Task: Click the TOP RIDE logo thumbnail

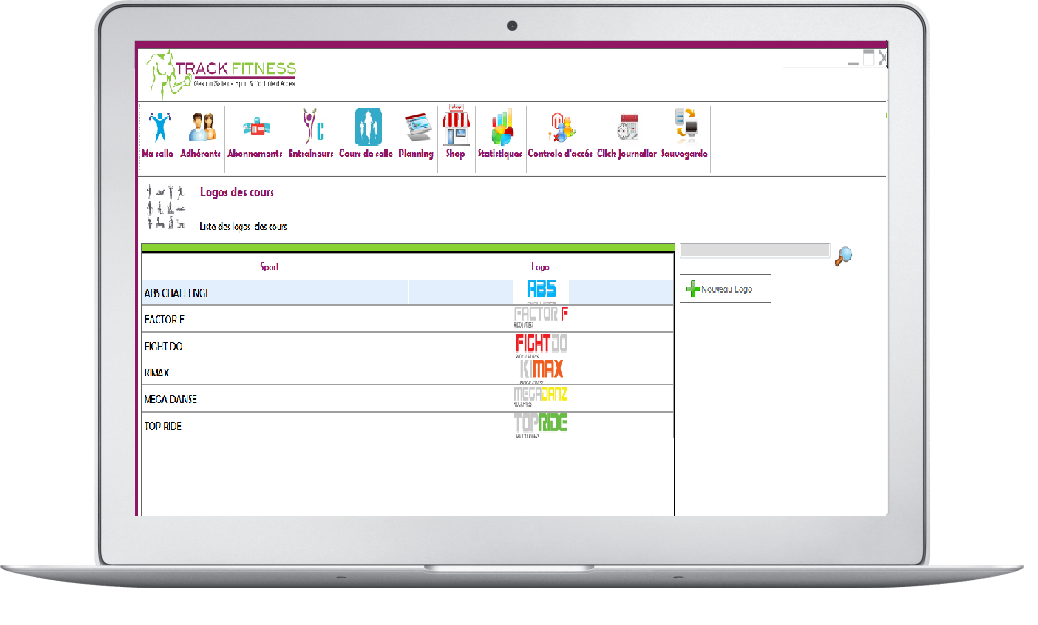Action: coord(541,425)
